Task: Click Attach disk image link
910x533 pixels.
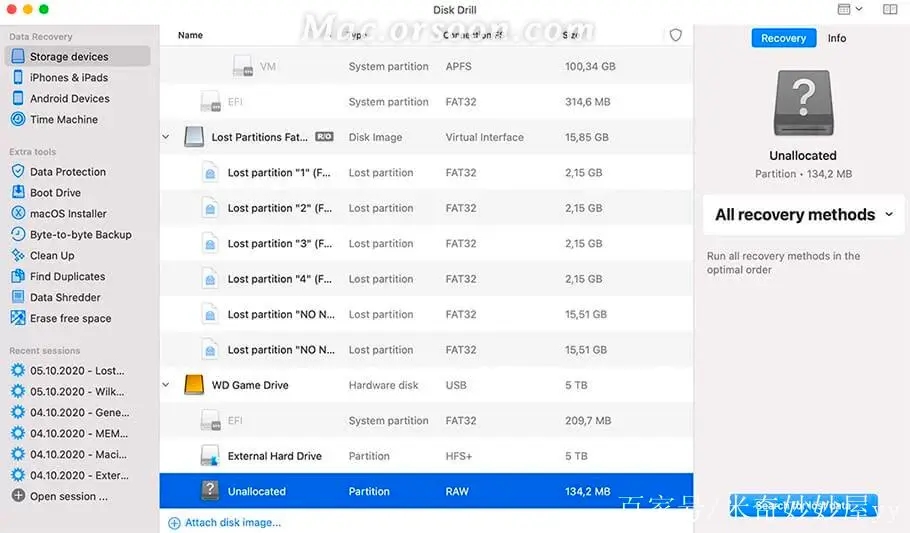Action: [x=233, y=523]
